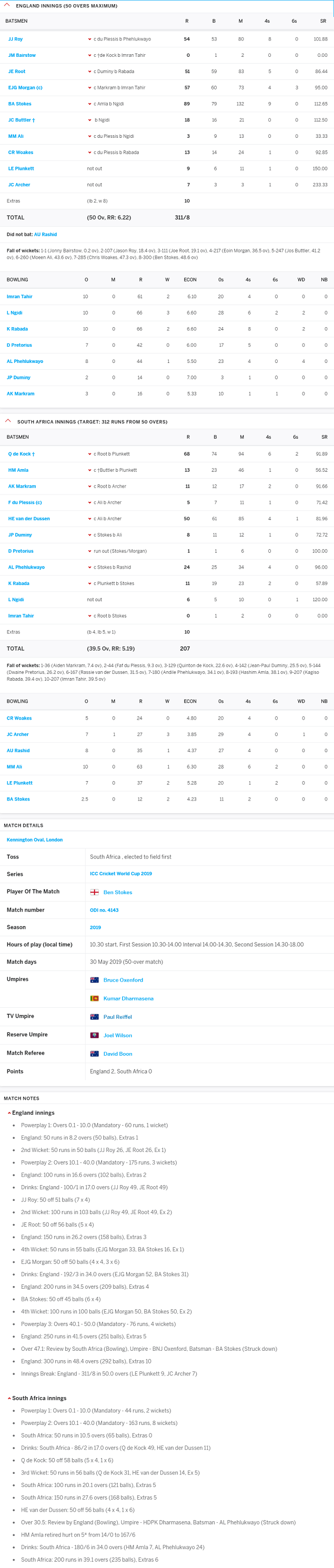Collapse the South Africa innings scorecard section
The width and height of the screenshot is (334, 1568).
coord(7,421)
